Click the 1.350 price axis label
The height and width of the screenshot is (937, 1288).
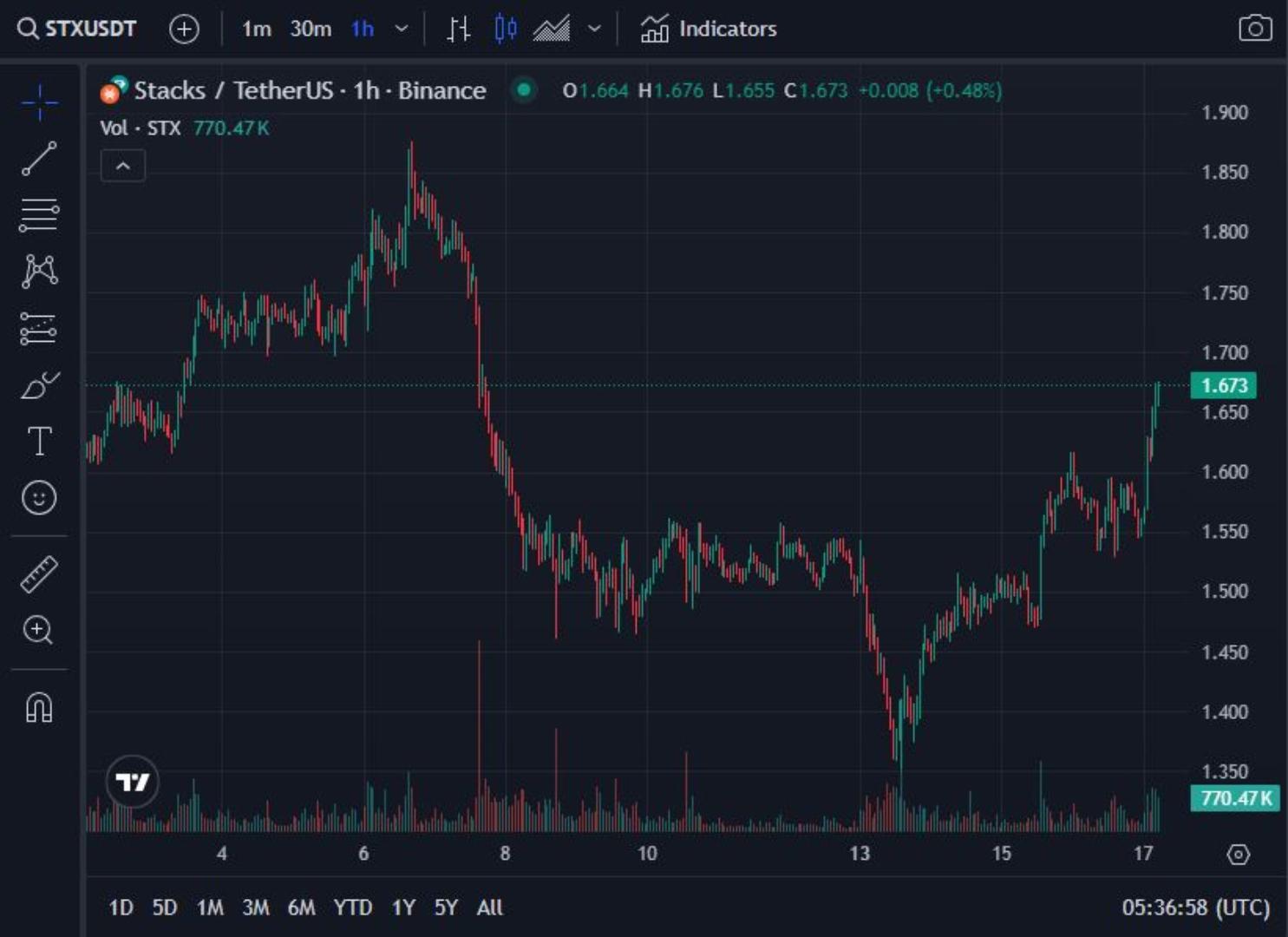tap(1225, 771)
